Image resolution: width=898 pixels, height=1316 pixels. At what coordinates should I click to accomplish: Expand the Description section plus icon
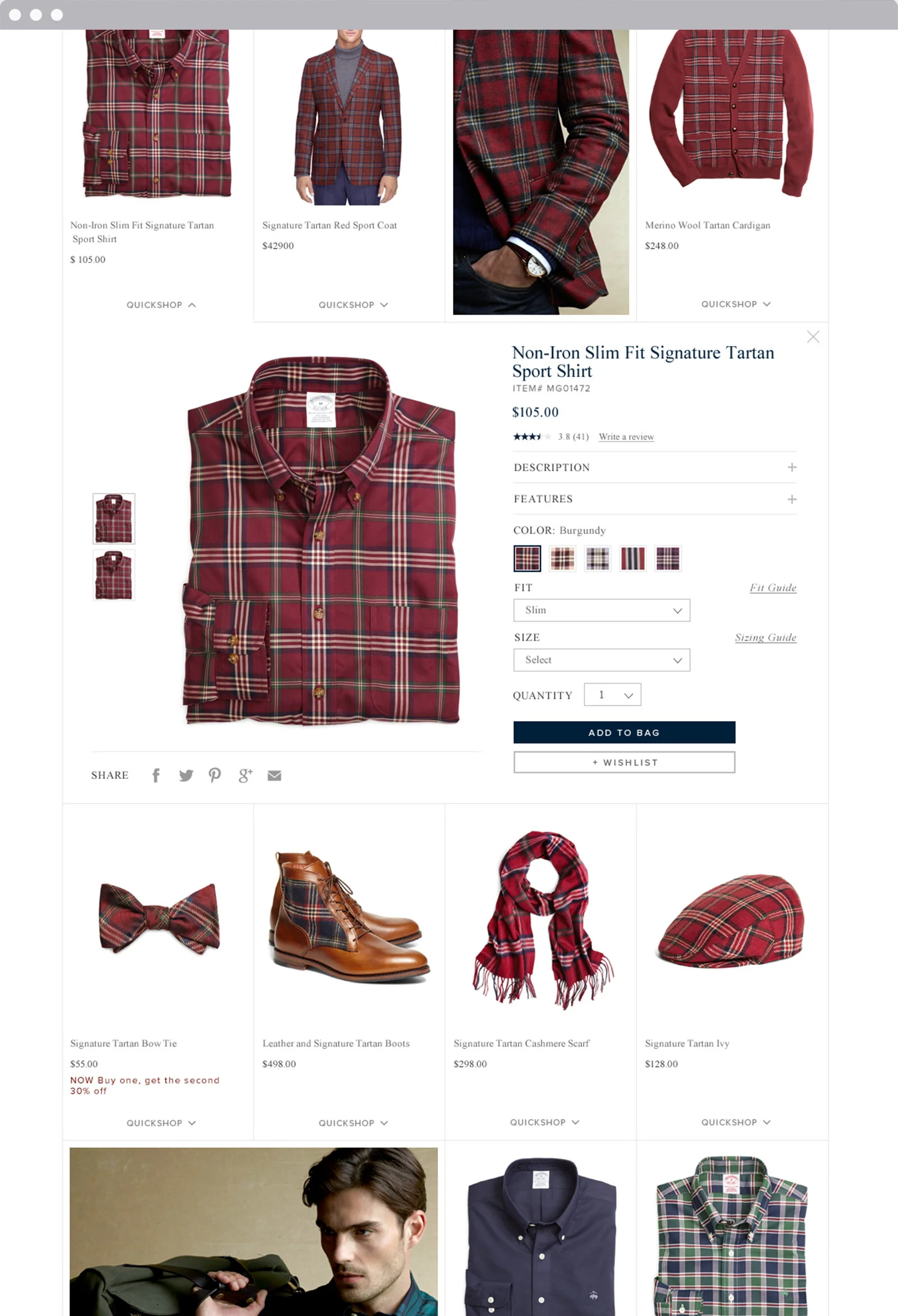tap(791, 467)
